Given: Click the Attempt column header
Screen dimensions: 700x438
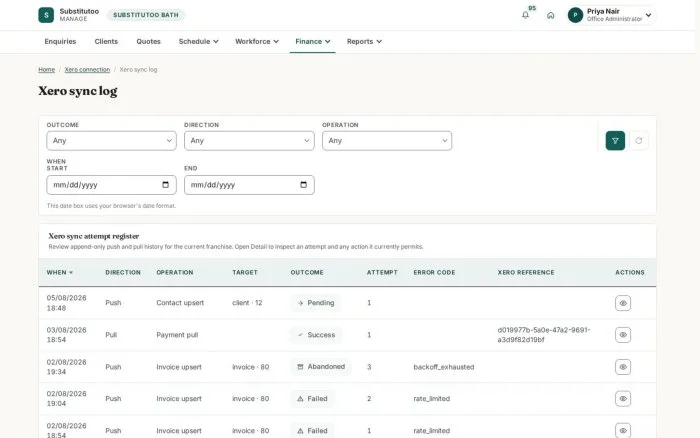Looking at the screenshot, I should point(382,272).
